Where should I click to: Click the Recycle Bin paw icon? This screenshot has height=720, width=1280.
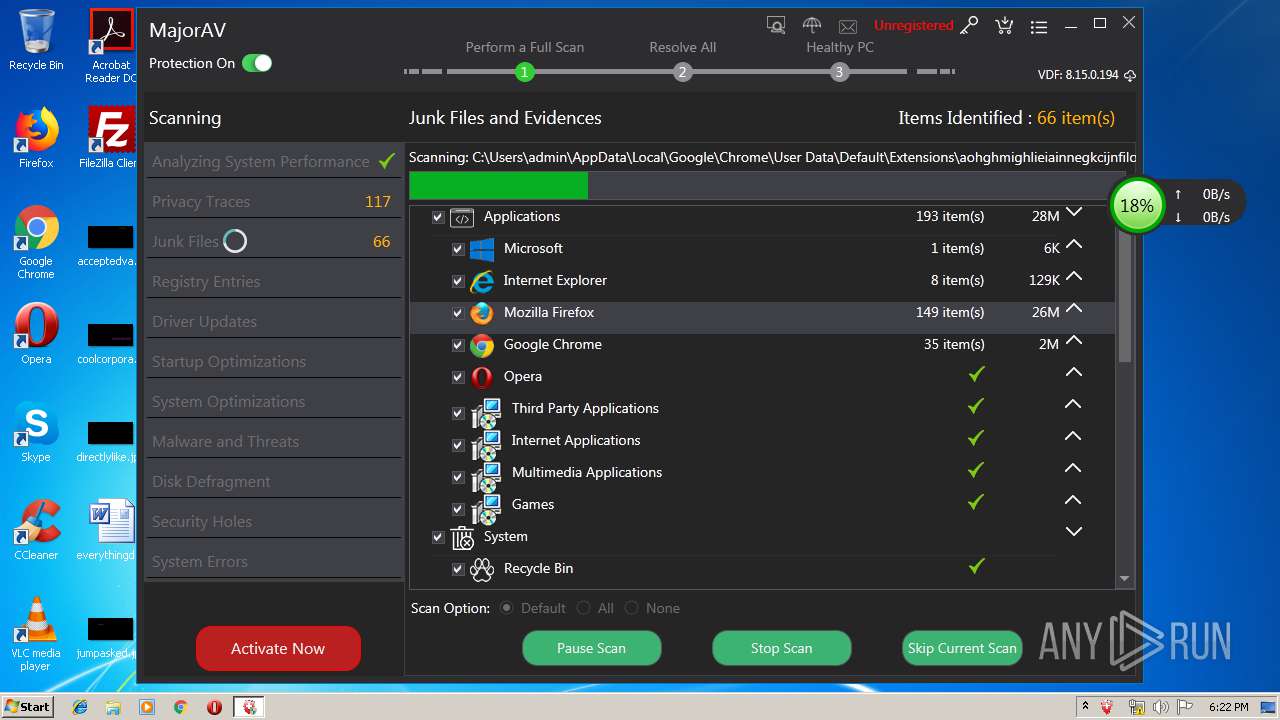482,569
